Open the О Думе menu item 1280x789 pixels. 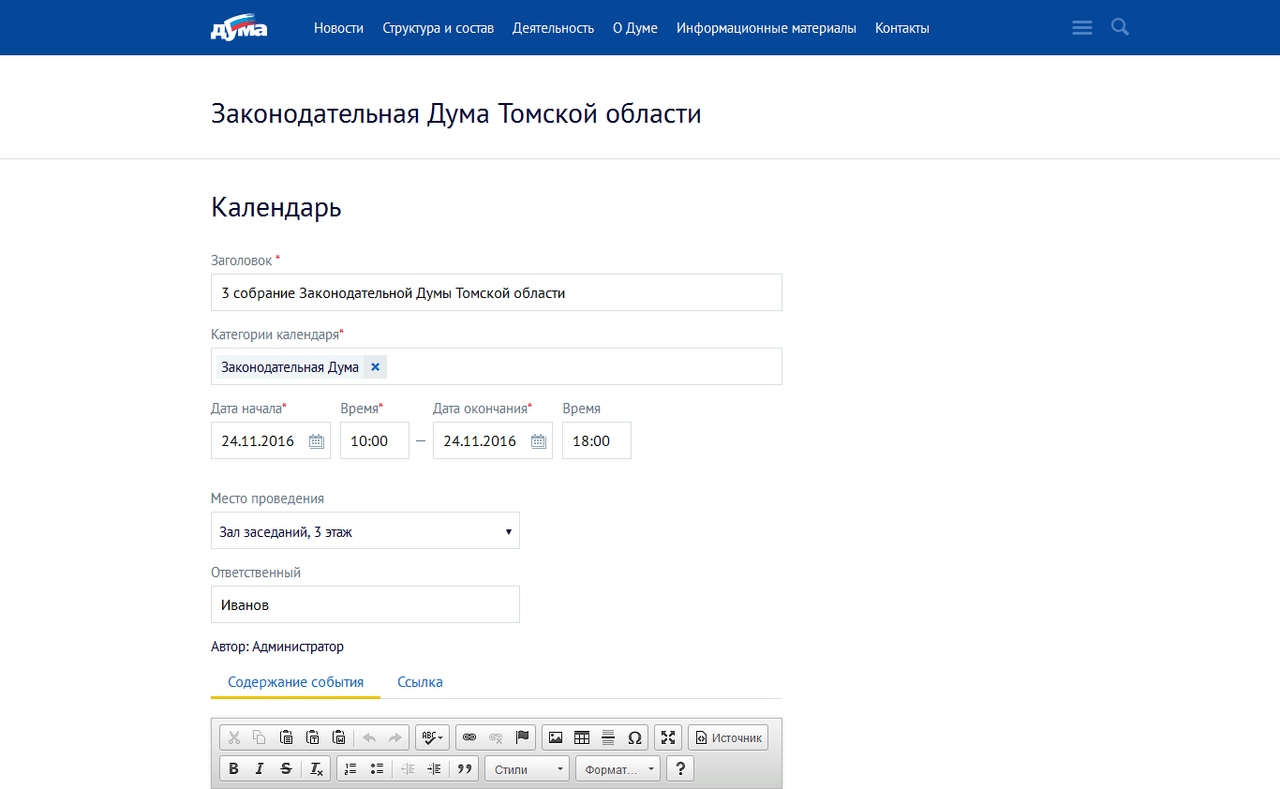tap(635, 28)
